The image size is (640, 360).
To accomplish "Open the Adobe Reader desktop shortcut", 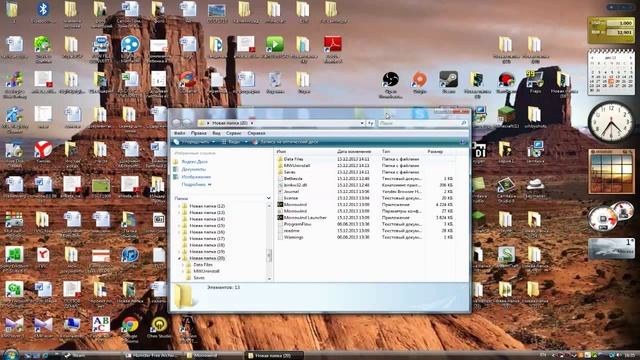I will point(333,49).
